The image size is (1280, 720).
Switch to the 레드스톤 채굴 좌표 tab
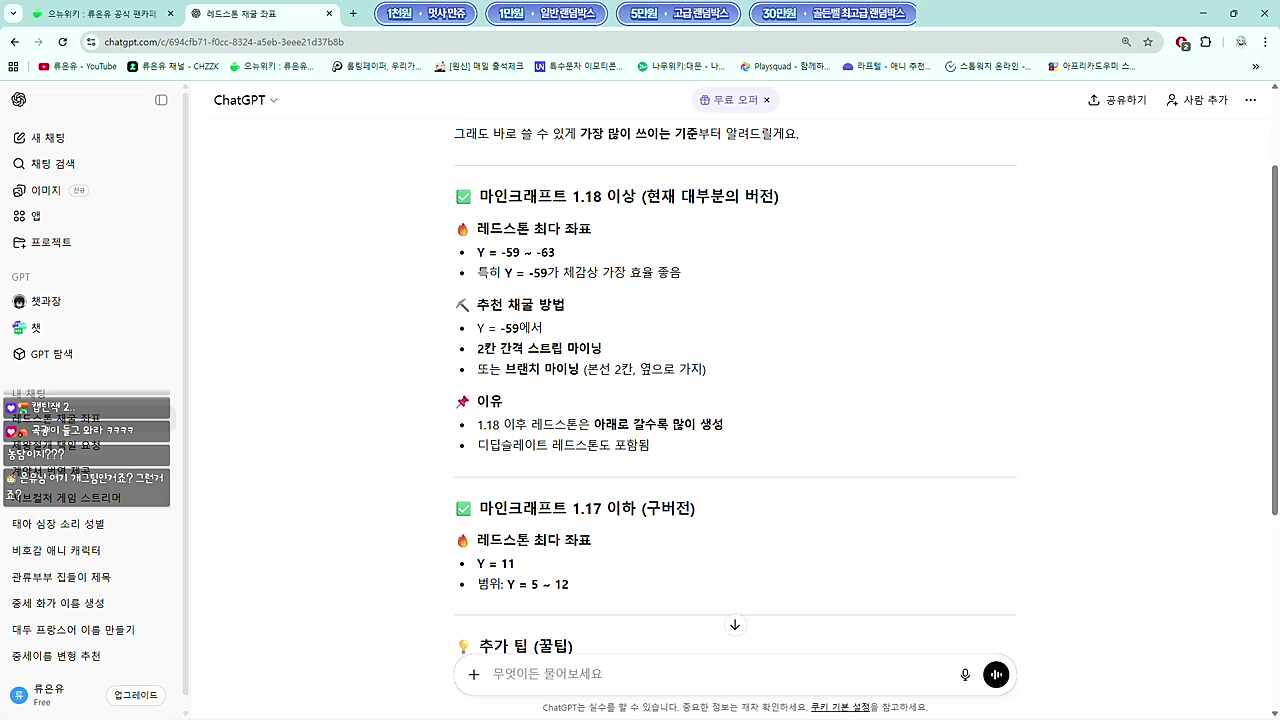coord(250,14)
